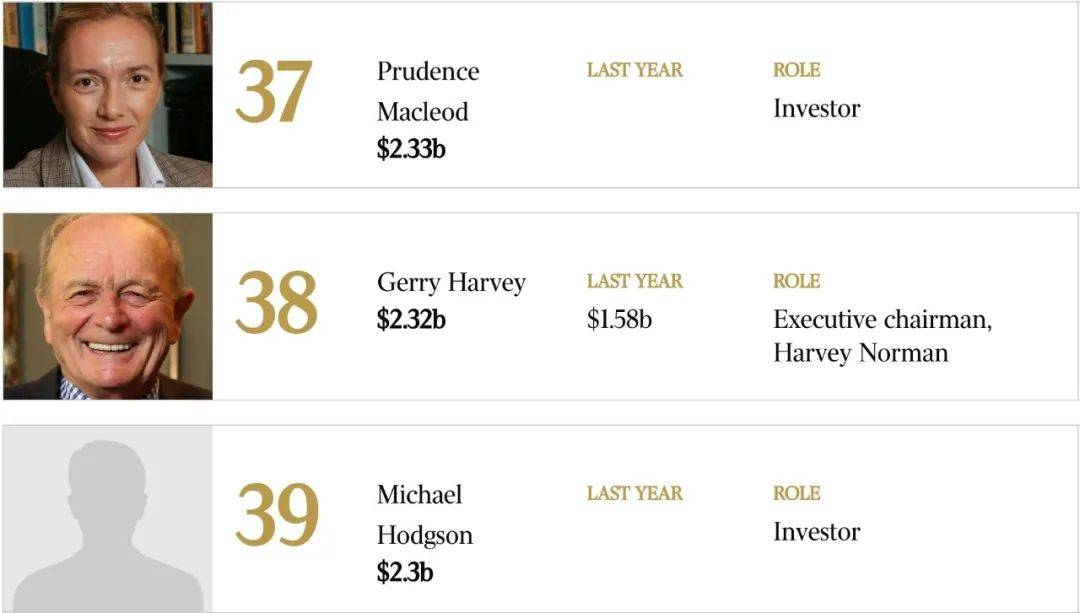Select the LAST YEAR label in Hodgson's row
The width and height of the screenshot is (1080, 613).
(x=634, y=493)
